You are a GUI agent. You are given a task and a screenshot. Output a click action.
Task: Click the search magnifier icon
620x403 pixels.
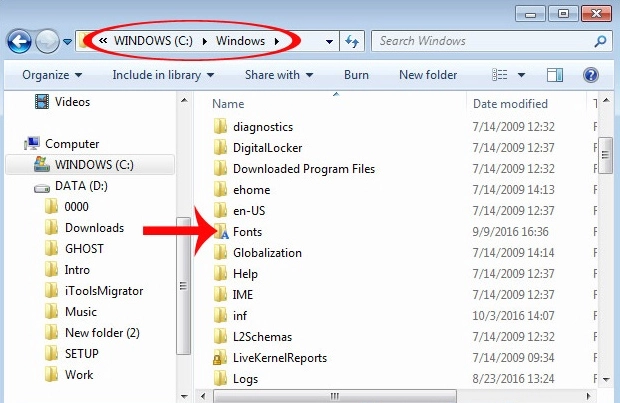click(x=601, y=41)
